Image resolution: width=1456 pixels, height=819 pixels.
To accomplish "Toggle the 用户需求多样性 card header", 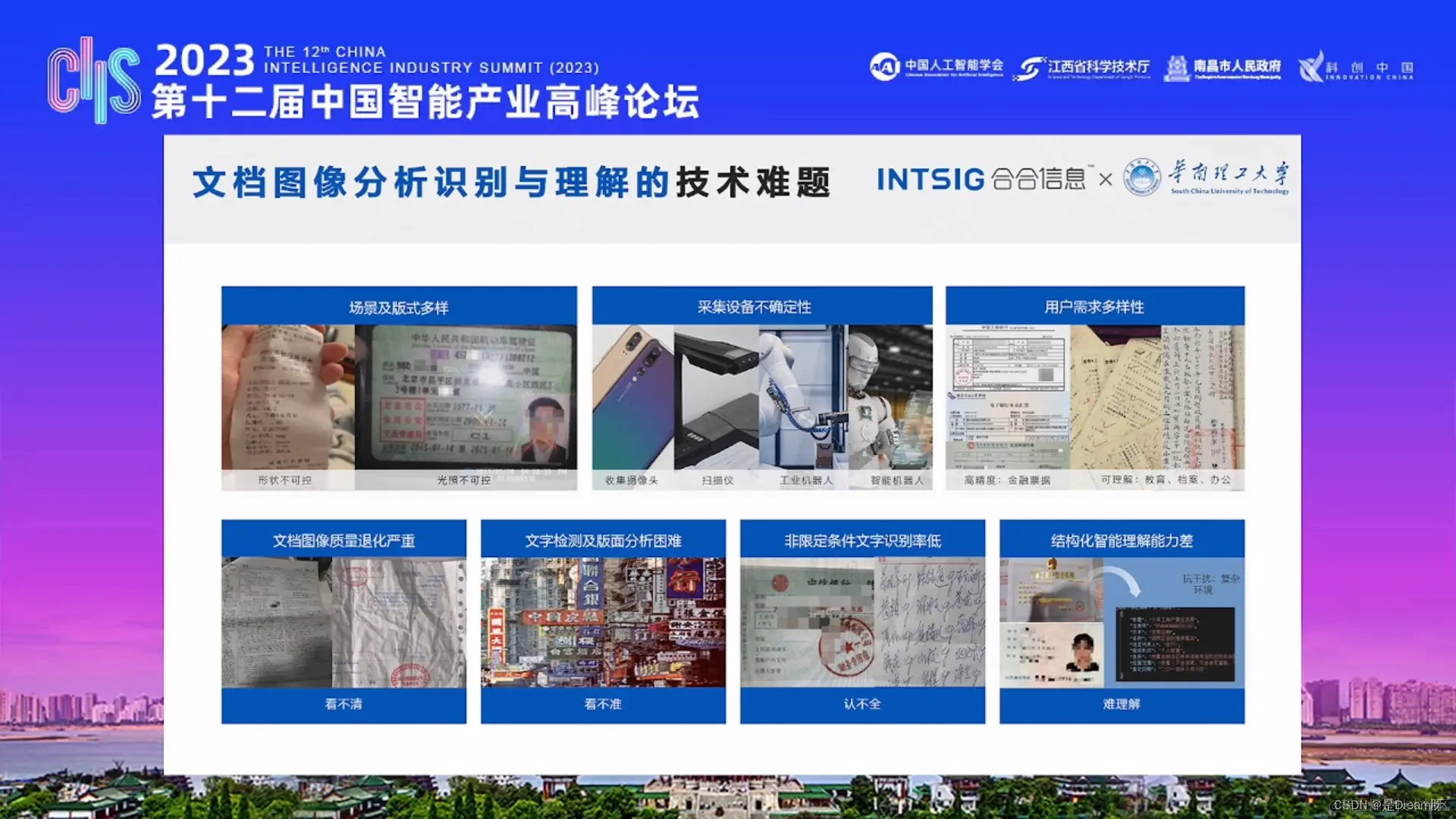I will pyautogui.click(x=1094, y=307).
